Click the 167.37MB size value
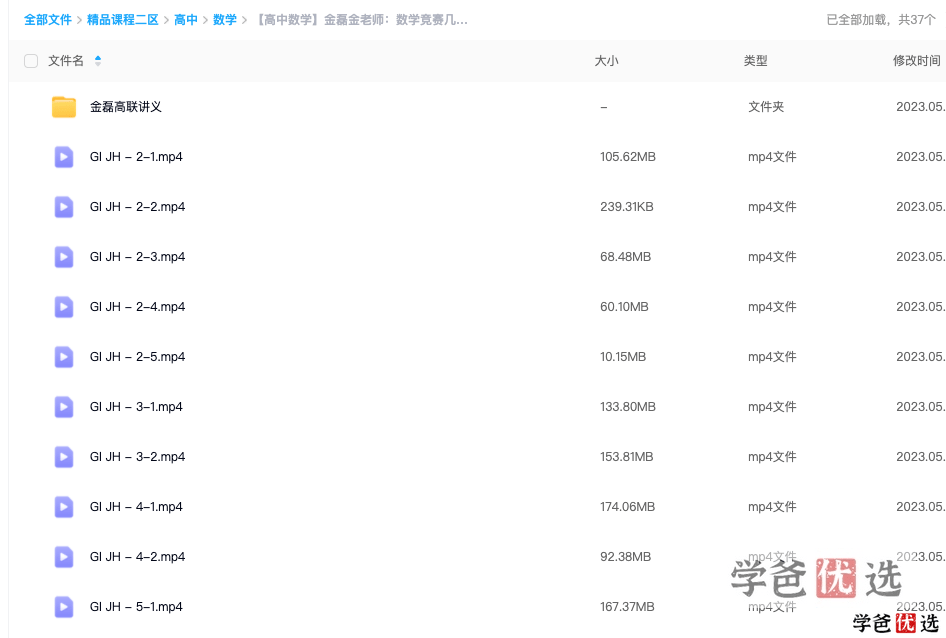Image resolution: width=946 pixels, height=638 pixels. tap(627, 608)
